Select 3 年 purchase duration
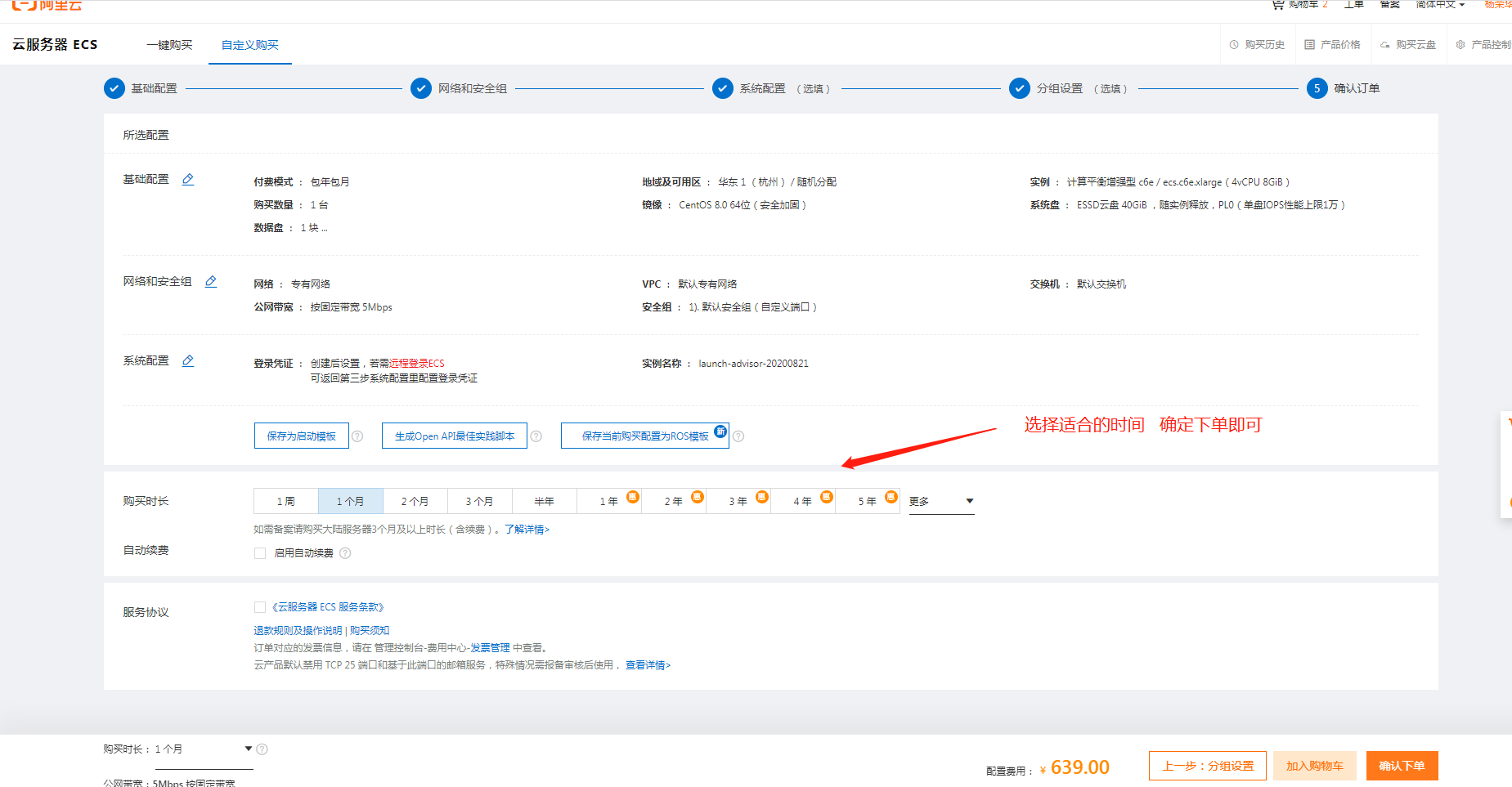Viewport: 1512px width, 787px height. point(738,501)
